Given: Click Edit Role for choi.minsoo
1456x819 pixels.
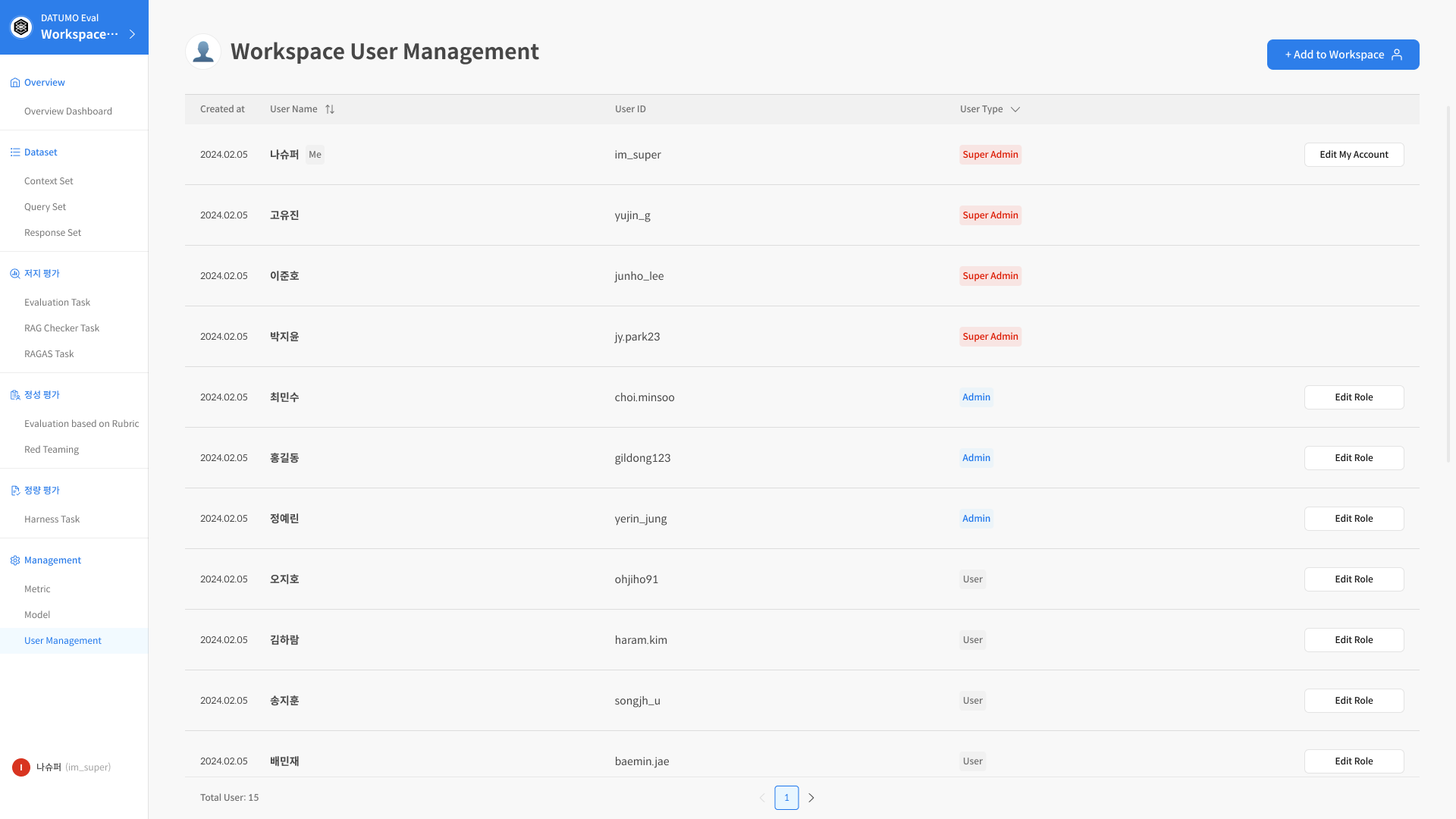Looking at the screenshot, I should [x=1354, y=397].
